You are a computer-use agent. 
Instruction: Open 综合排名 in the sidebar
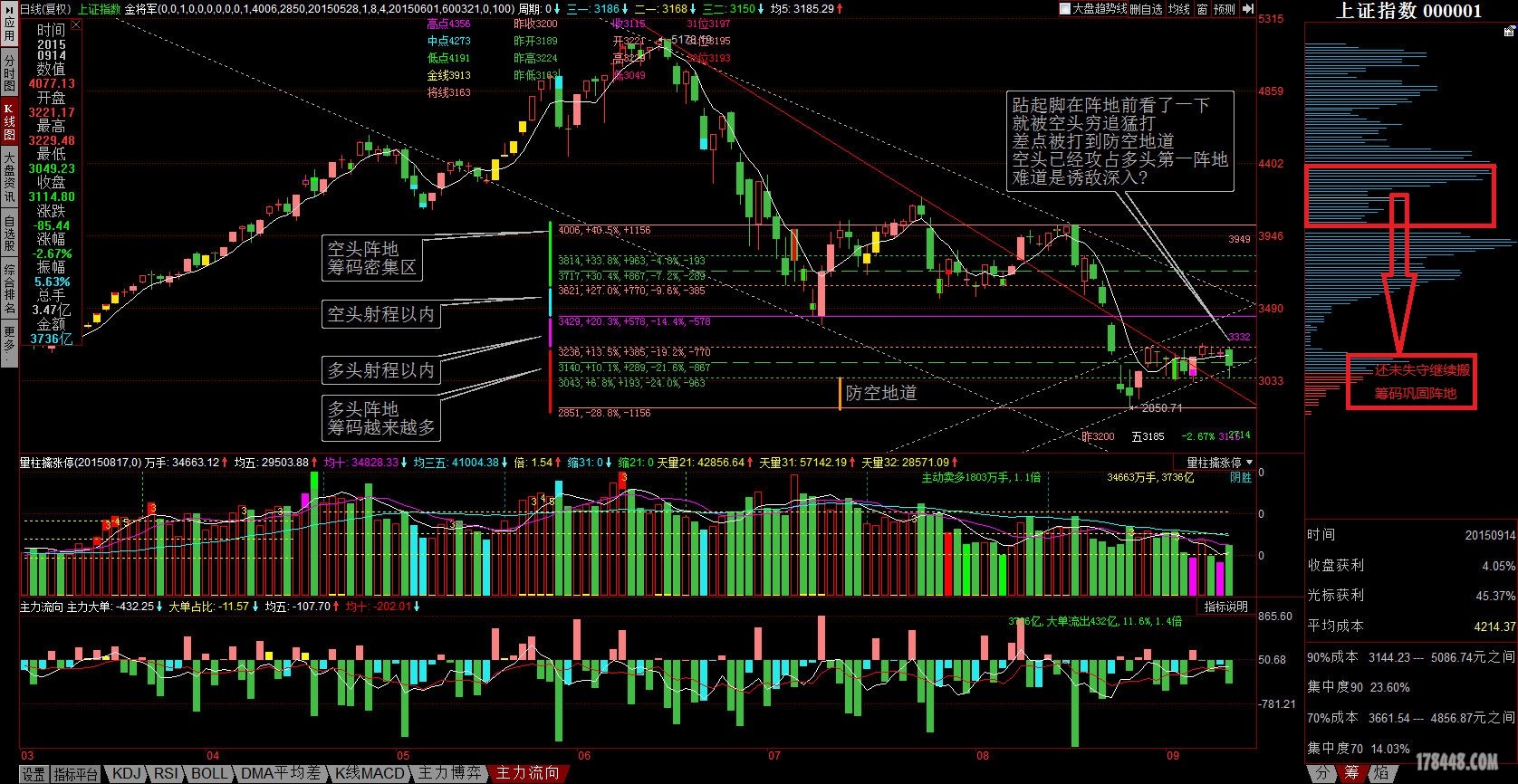pos(9,288)
